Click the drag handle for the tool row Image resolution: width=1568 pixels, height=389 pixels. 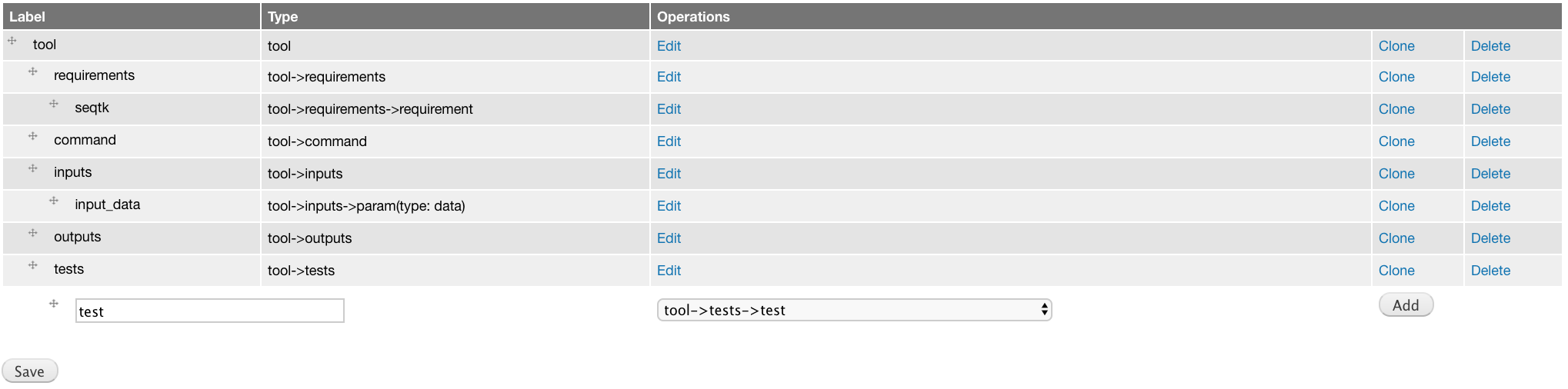click(12, 41)
